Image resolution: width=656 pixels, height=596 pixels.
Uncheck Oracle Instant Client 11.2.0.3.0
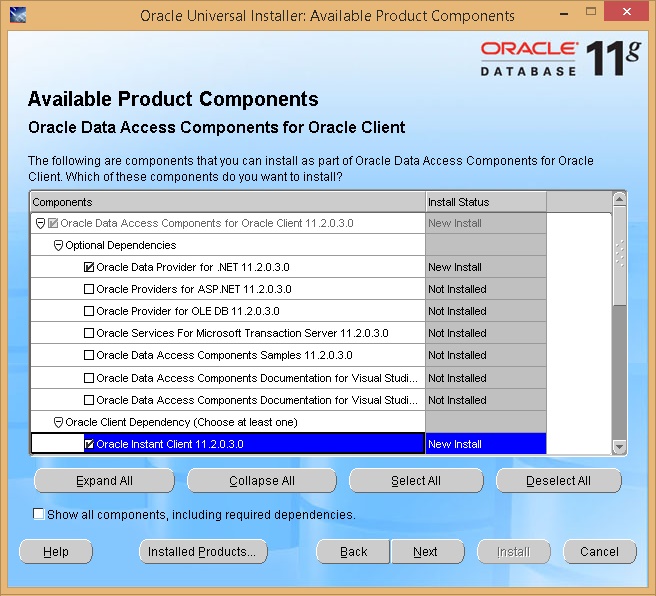pos(89,444)
